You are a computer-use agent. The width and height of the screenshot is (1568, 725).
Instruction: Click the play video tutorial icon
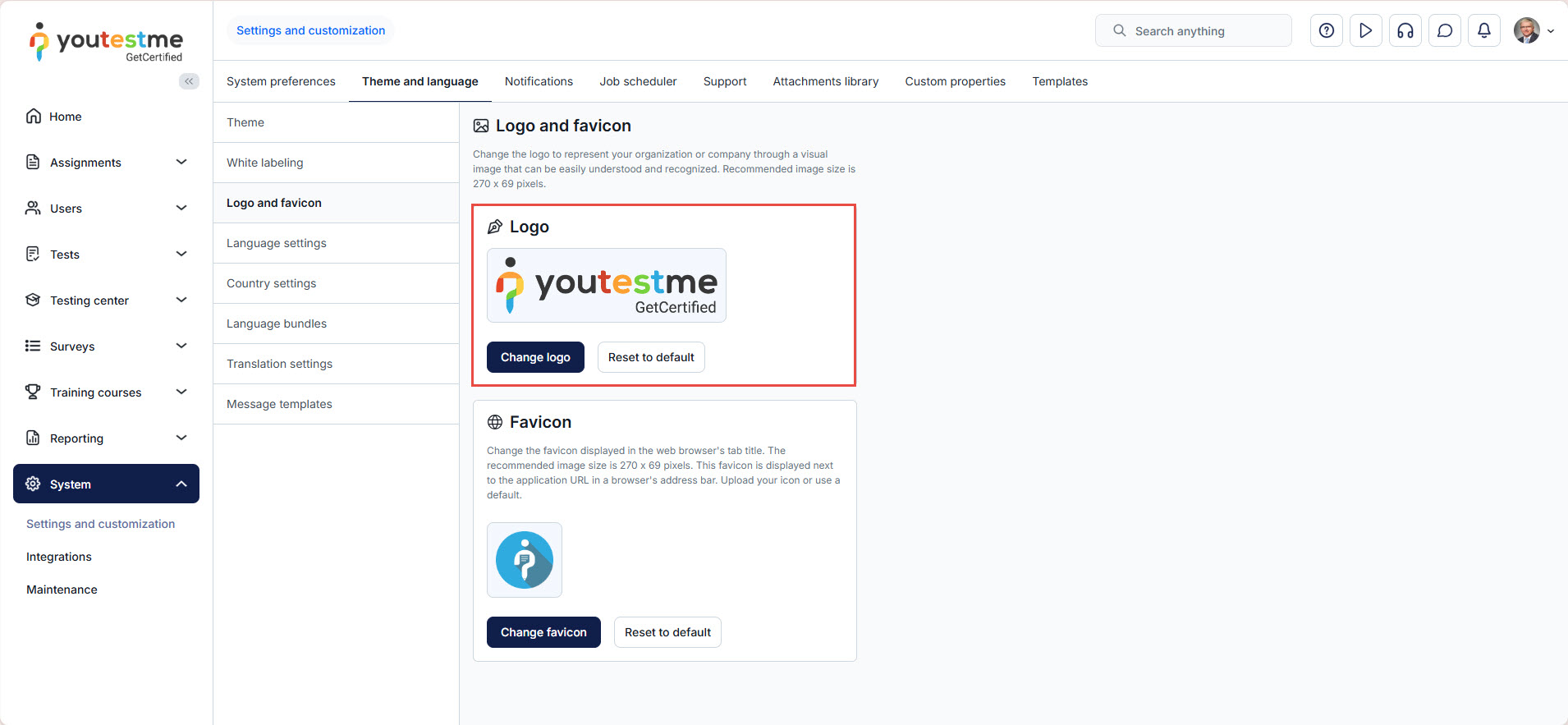[1365, 30]
